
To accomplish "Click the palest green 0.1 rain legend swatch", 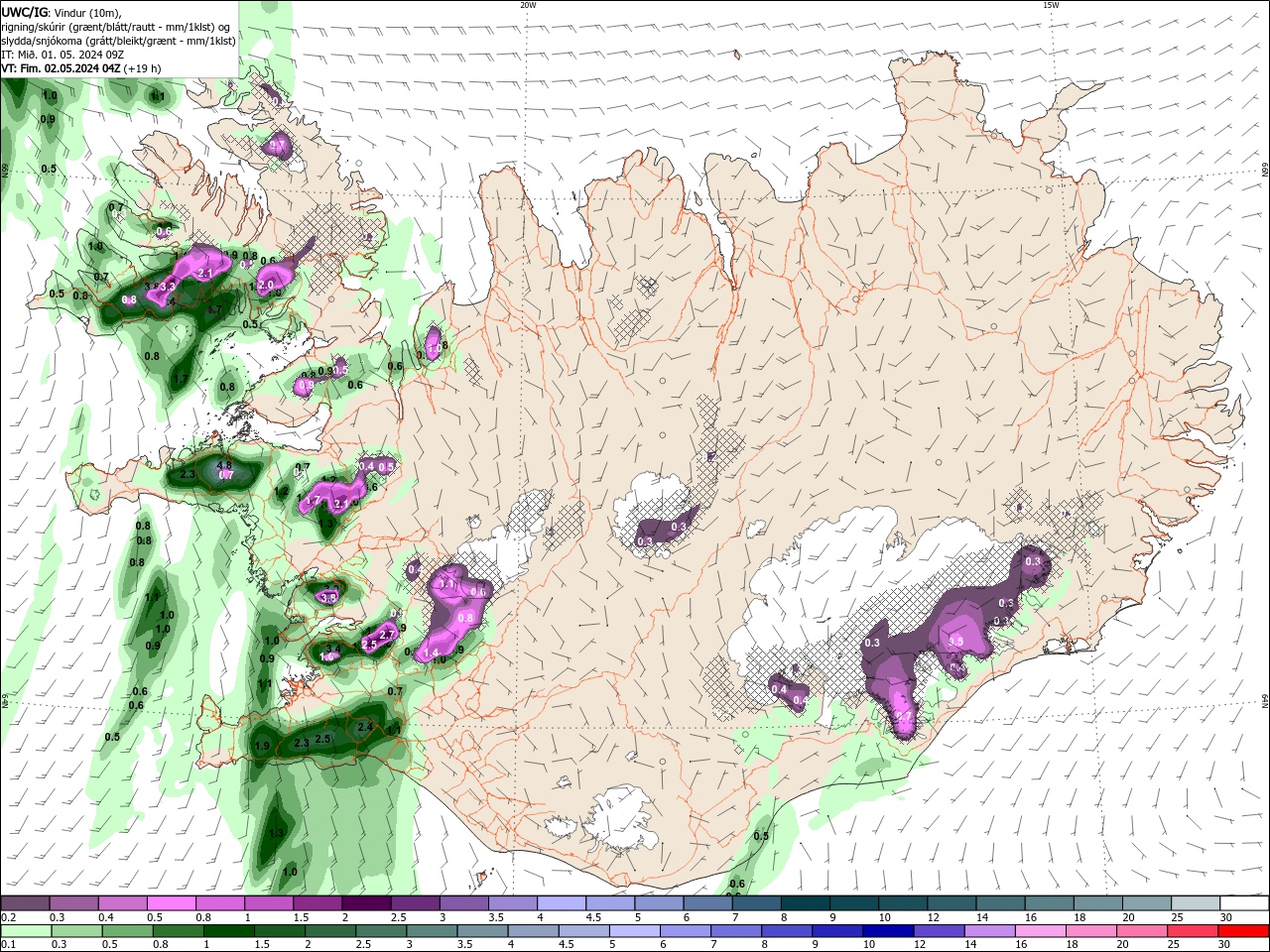I will (26, 931).
